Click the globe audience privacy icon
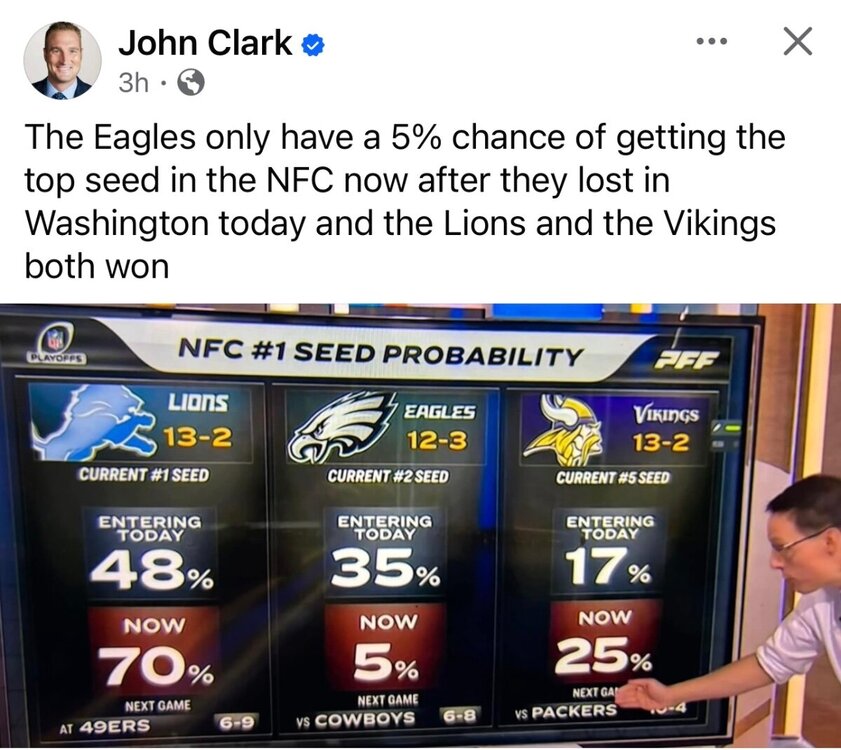 click(190, 84)
